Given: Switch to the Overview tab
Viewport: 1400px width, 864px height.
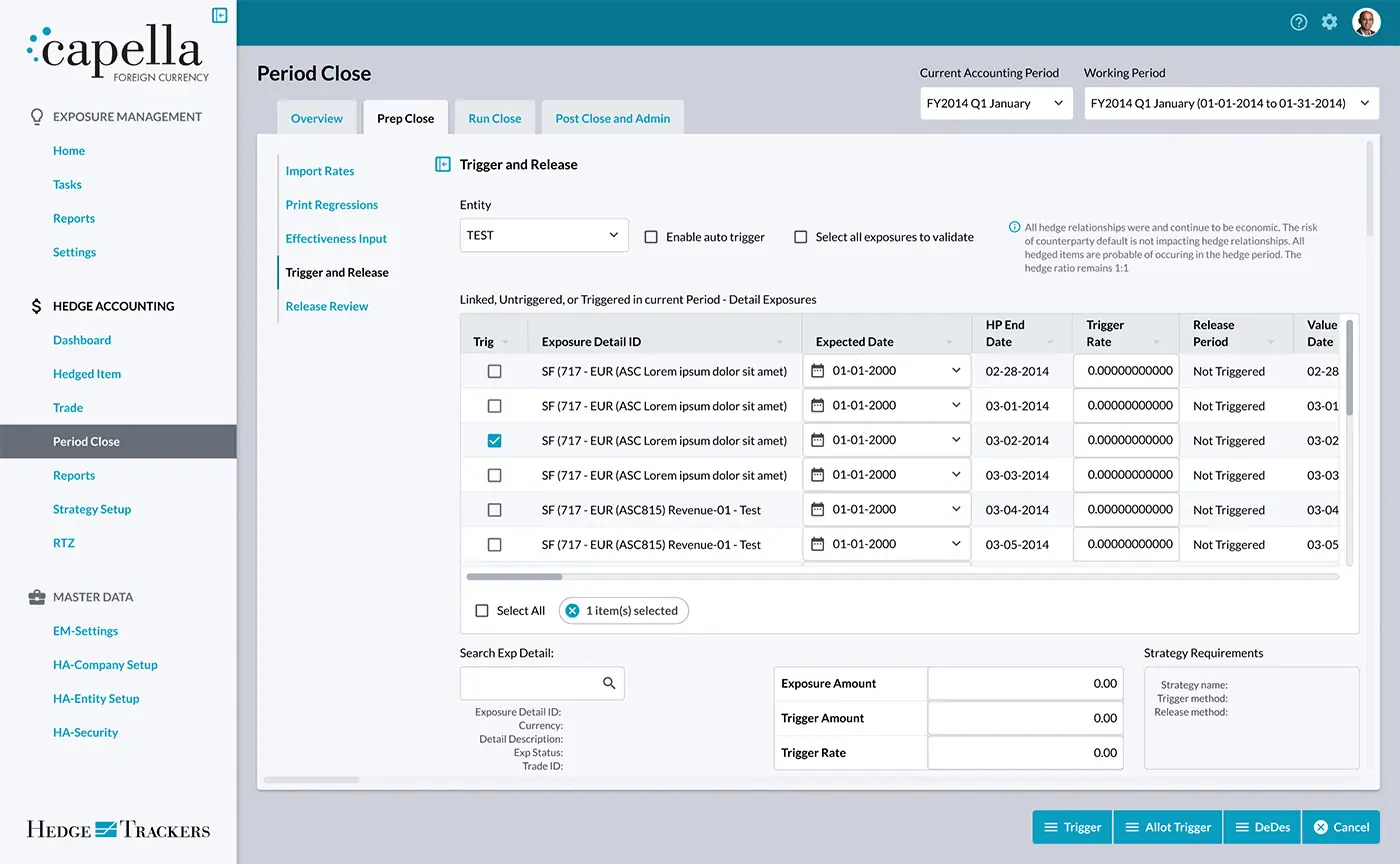Looking at the screenshot, I should (317, 118).
